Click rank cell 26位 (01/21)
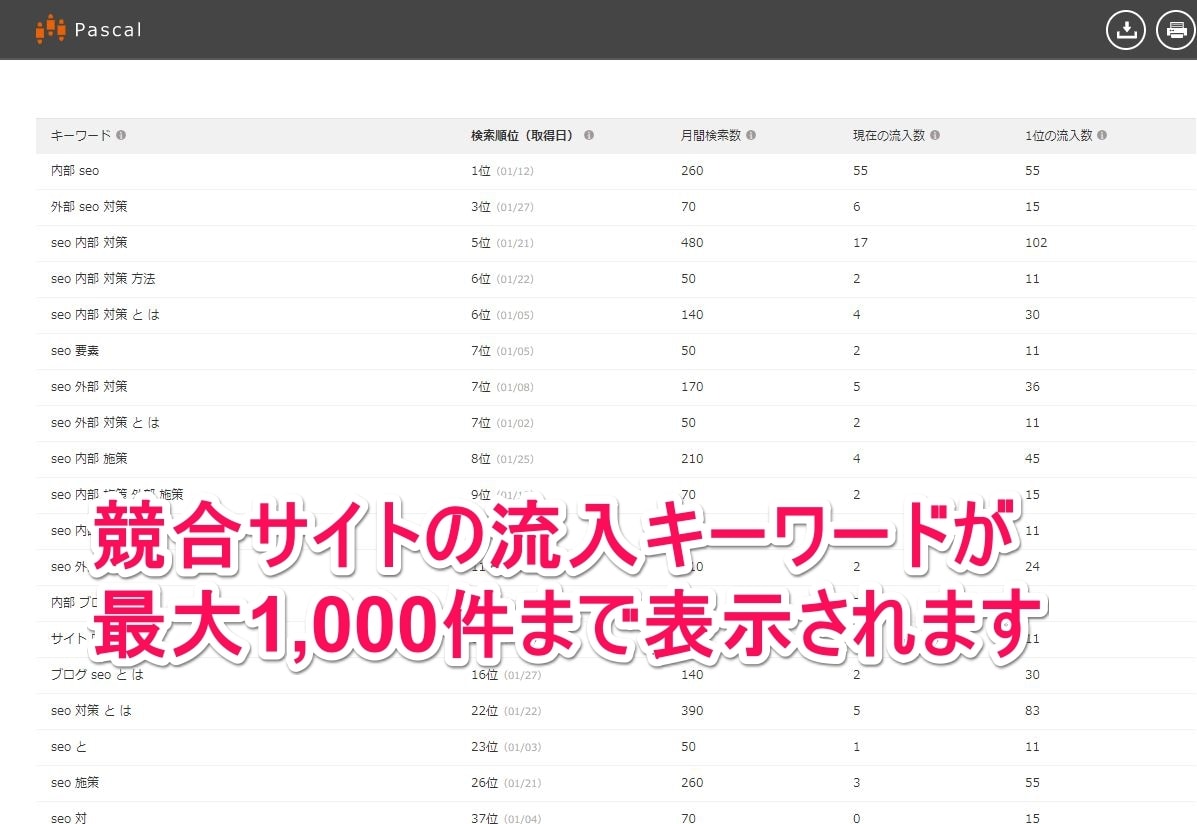This screenshot has height=824, width=1197. [506, 783]
